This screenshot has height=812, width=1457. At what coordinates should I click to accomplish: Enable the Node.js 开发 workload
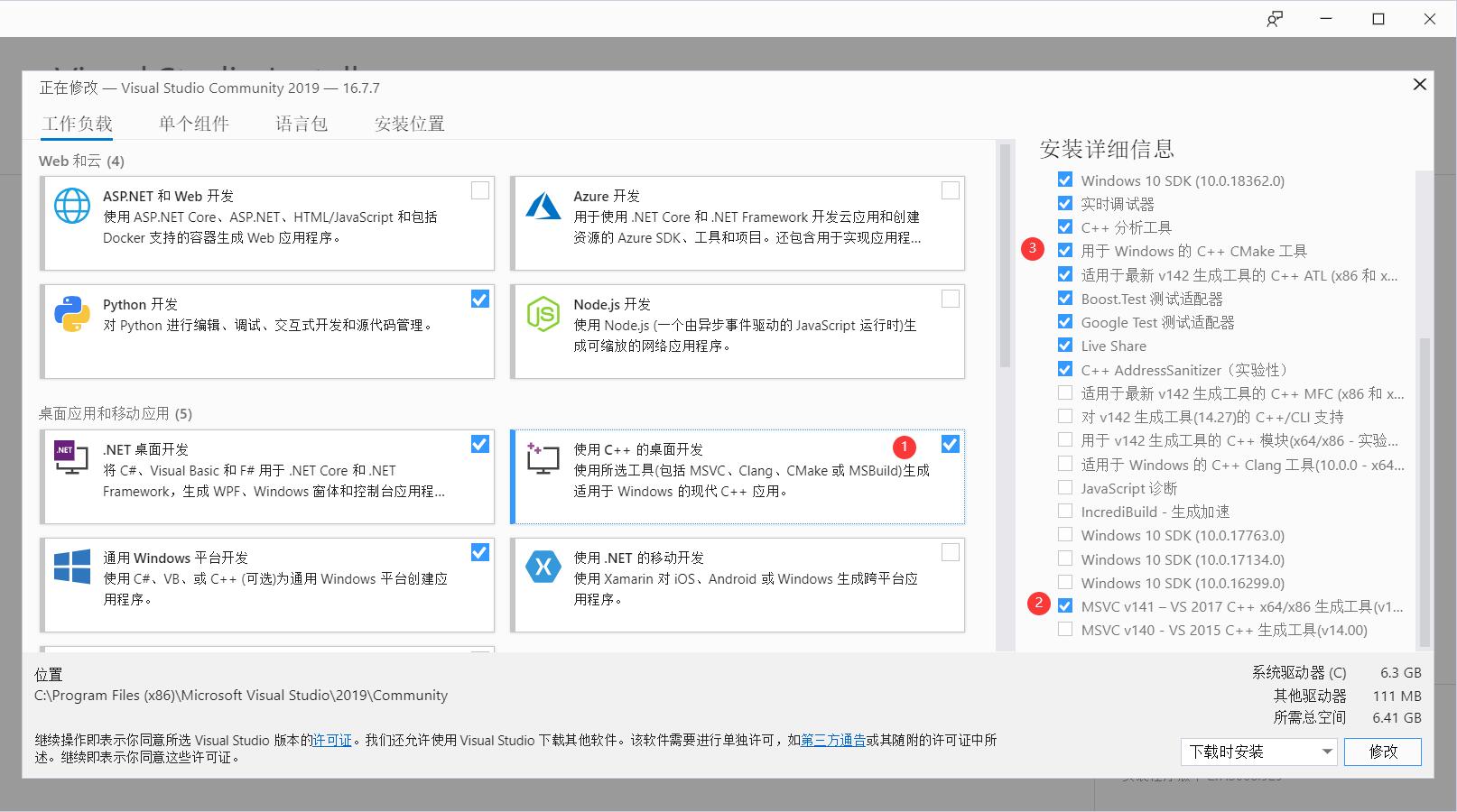pos(950,299)
